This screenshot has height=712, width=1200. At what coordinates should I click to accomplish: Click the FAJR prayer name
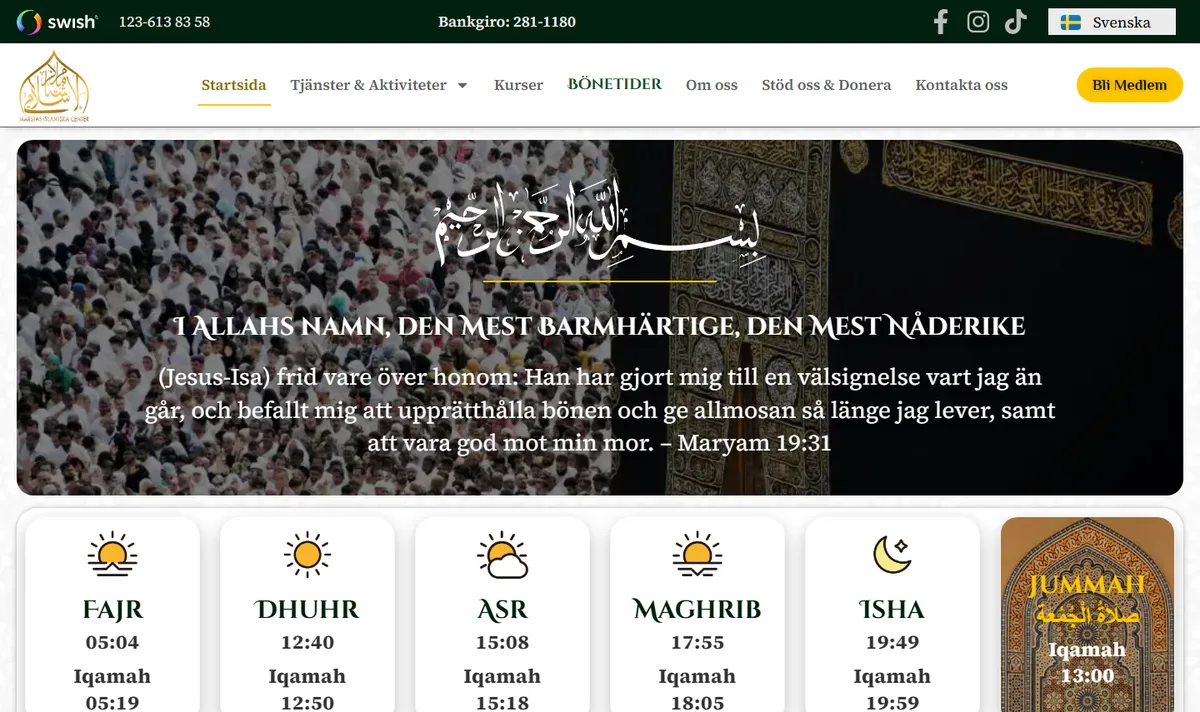[112, 609]
